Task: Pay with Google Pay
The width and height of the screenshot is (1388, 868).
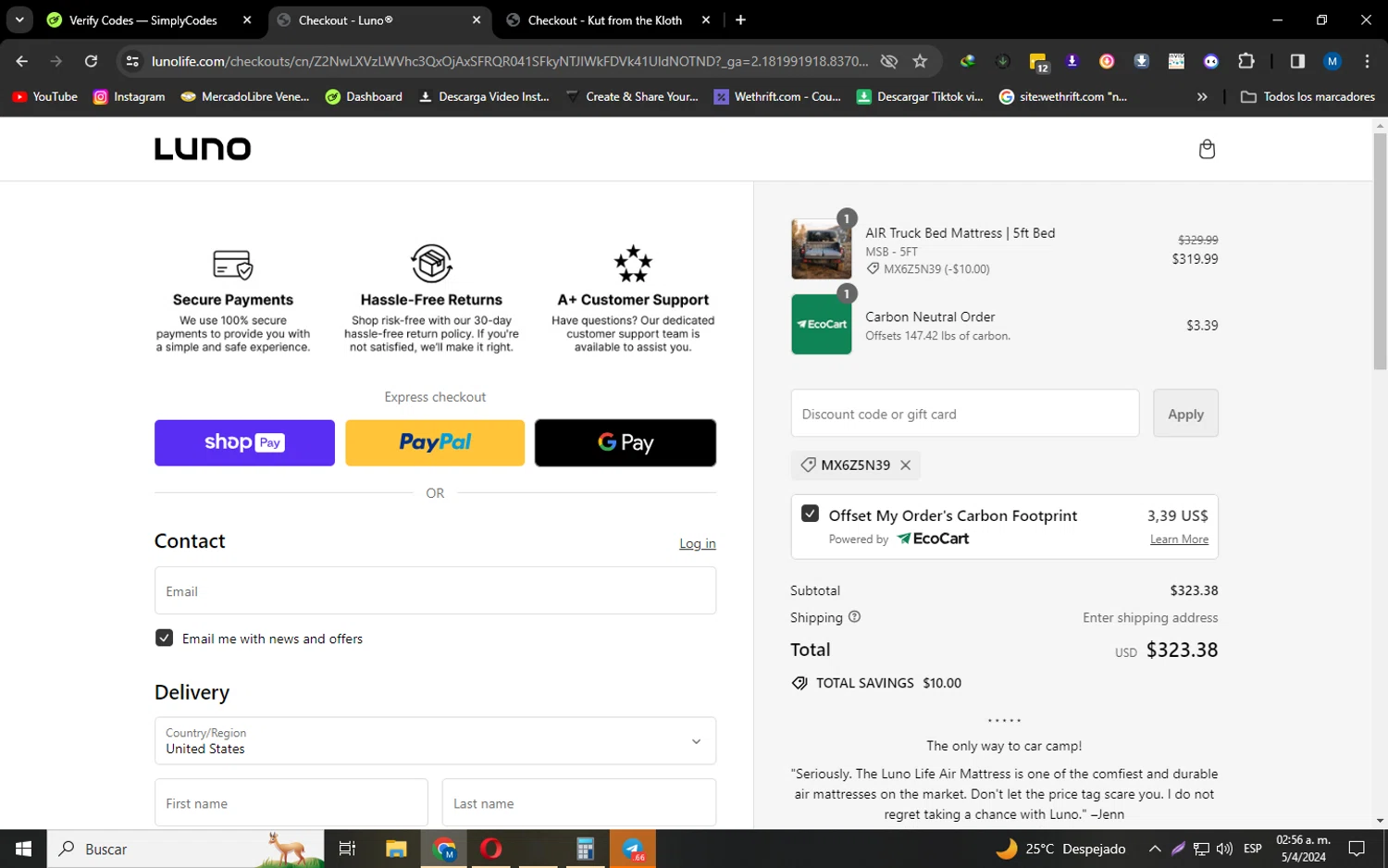Action: [x=626, y=442]
